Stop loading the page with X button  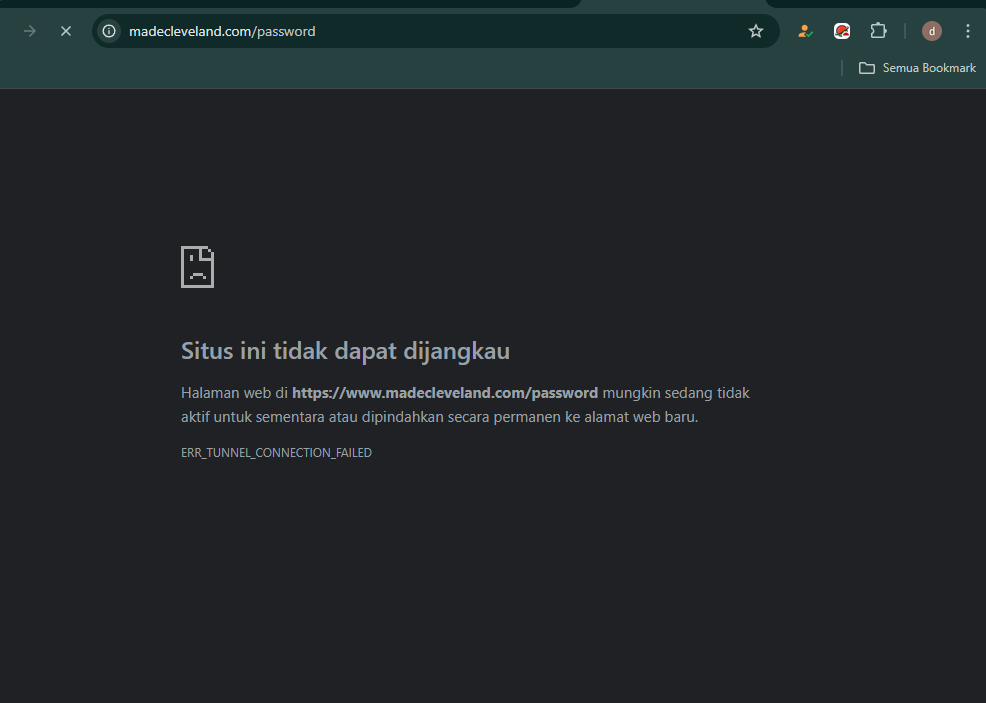[65, 31]
